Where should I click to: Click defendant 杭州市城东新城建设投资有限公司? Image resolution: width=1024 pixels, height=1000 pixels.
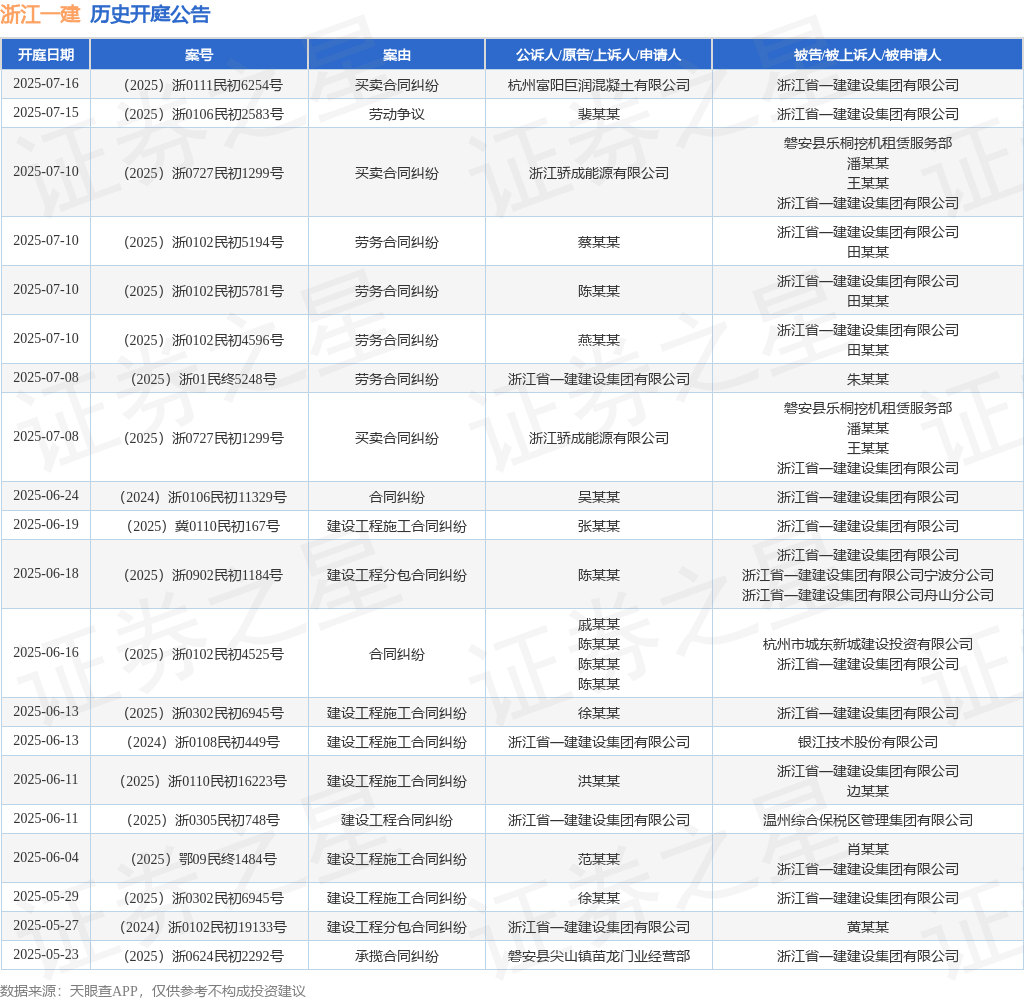(x=868, y=644)
